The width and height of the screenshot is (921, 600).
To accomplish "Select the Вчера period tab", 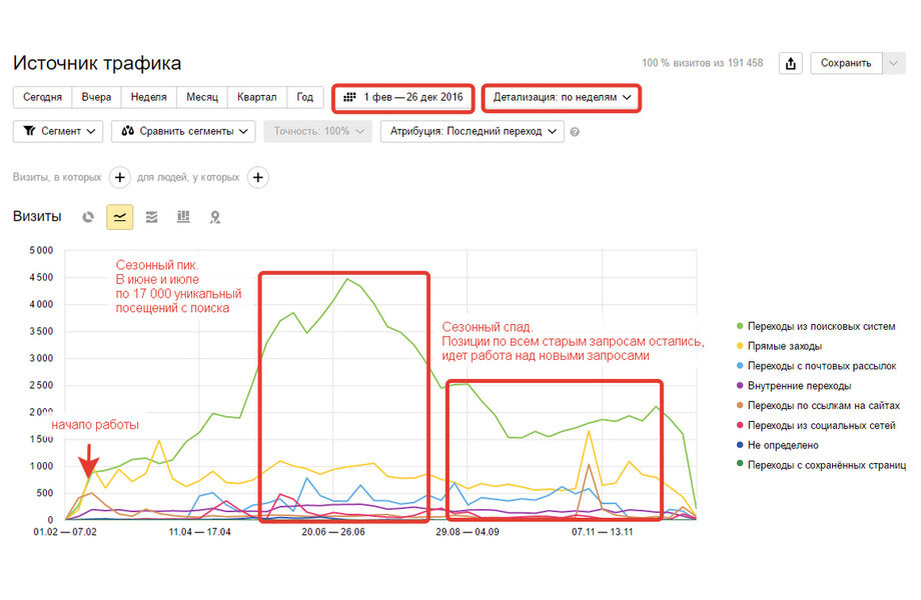I will [x=96, y=98].
